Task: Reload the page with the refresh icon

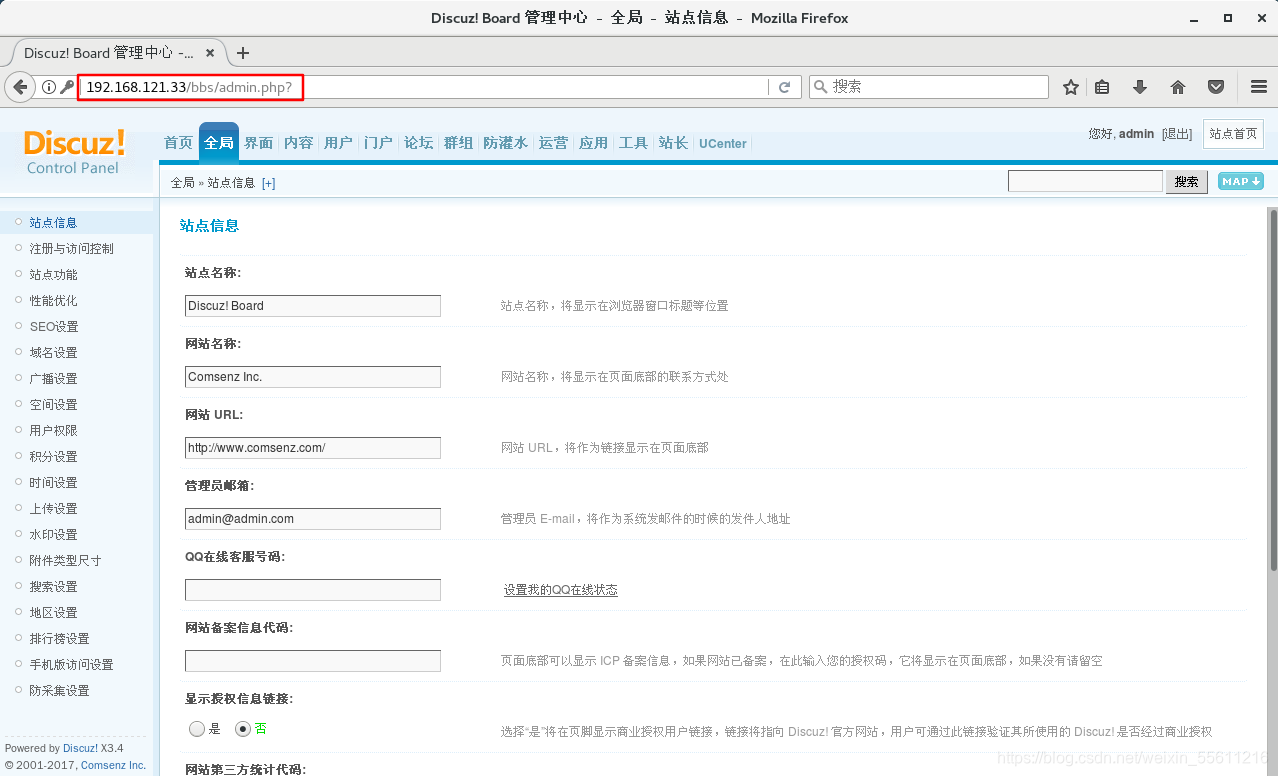Action: (785, 87)
